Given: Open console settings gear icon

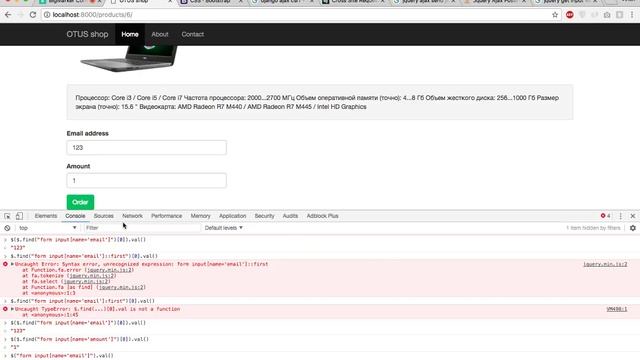Looking at the screenshot, I should click(x=633, y=228).
